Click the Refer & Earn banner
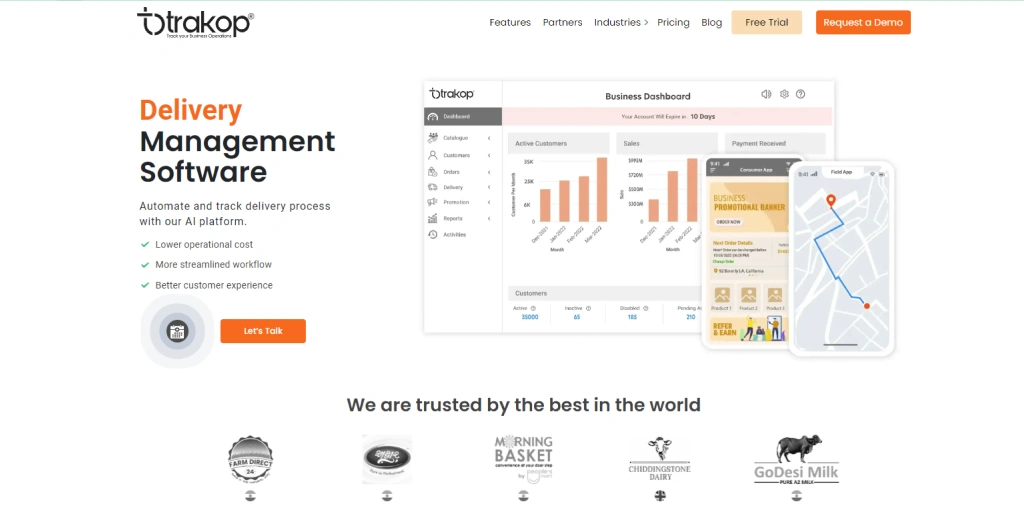Image resolution: width=1024 pixels, height=520 pixels. 748,328
